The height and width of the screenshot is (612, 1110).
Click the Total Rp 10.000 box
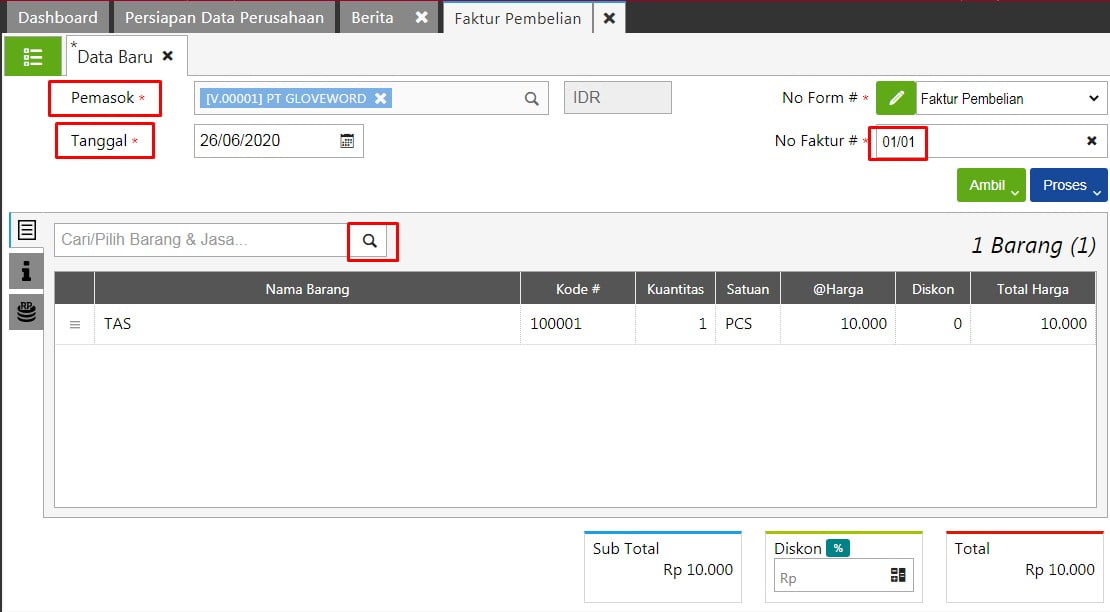1024,567
